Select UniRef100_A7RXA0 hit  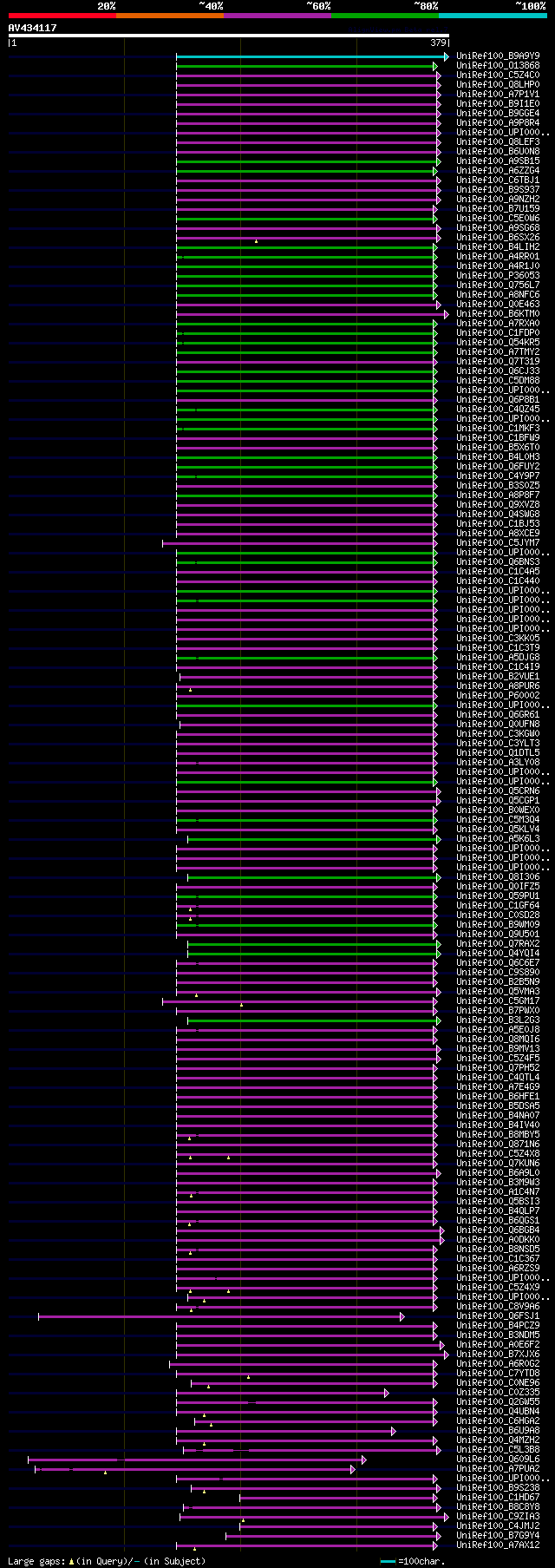point(499,324)
